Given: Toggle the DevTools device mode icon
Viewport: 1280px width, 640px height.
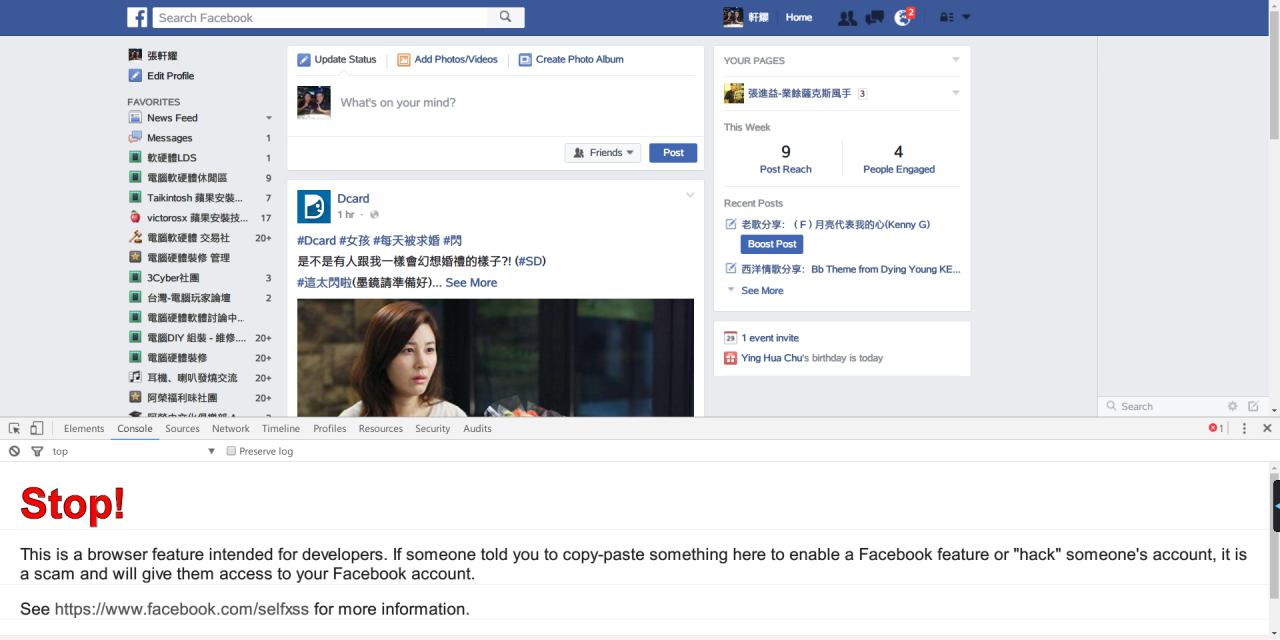Looking at the screenshot, I should (37, 428).
